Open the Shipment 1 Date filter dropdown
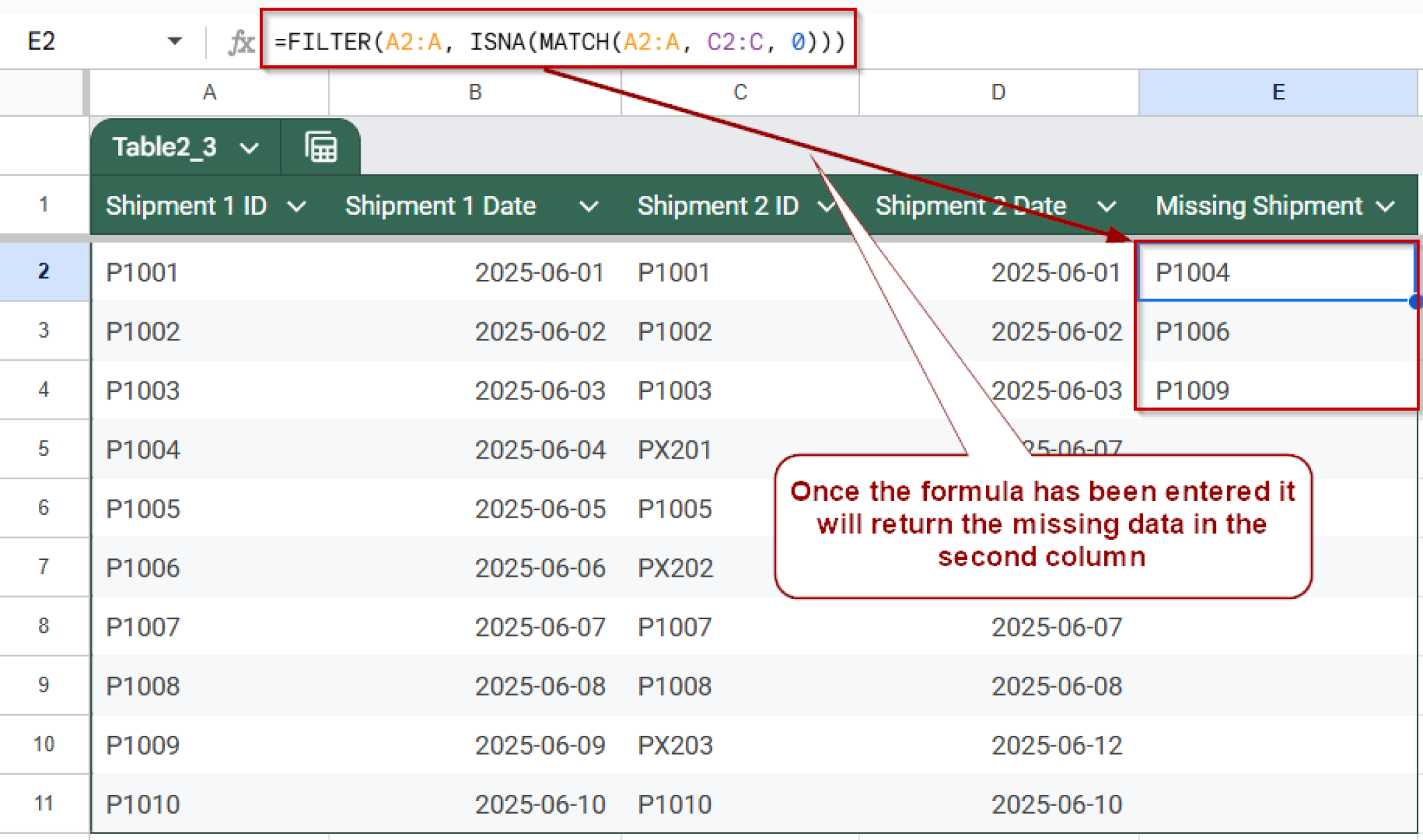 coord(589,206)
